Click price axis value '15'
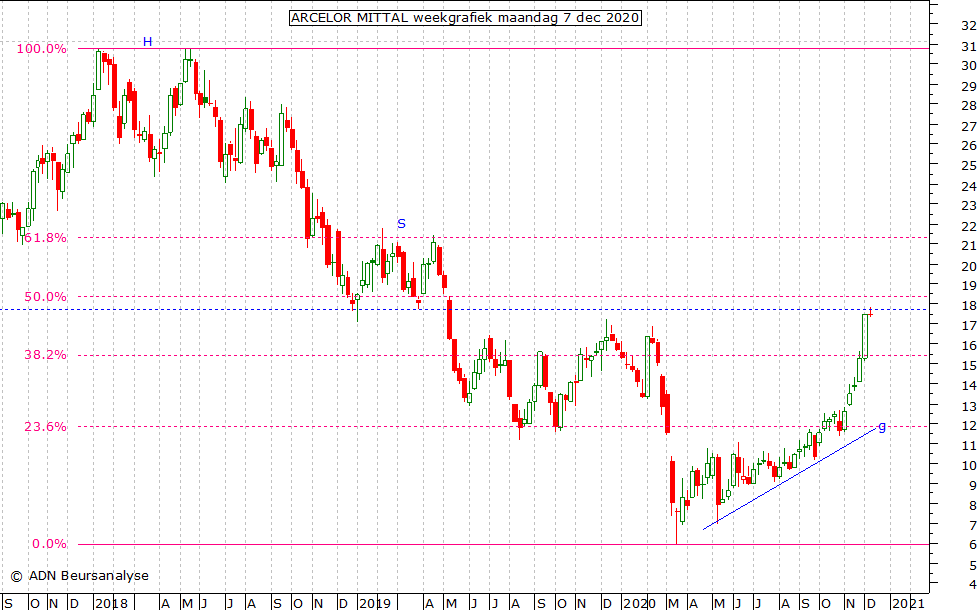Image resolution: width=980 pixels, height=610 pixels. click(x=969, y=366)
